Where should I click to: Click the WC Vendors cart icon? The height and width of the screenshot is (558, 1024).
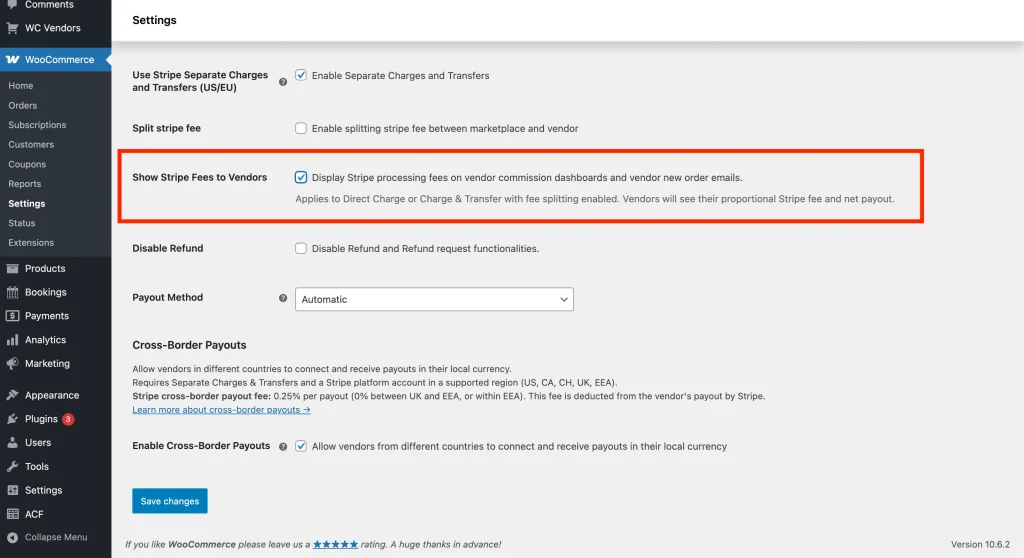pyautogui.click(x=12, y=28)
